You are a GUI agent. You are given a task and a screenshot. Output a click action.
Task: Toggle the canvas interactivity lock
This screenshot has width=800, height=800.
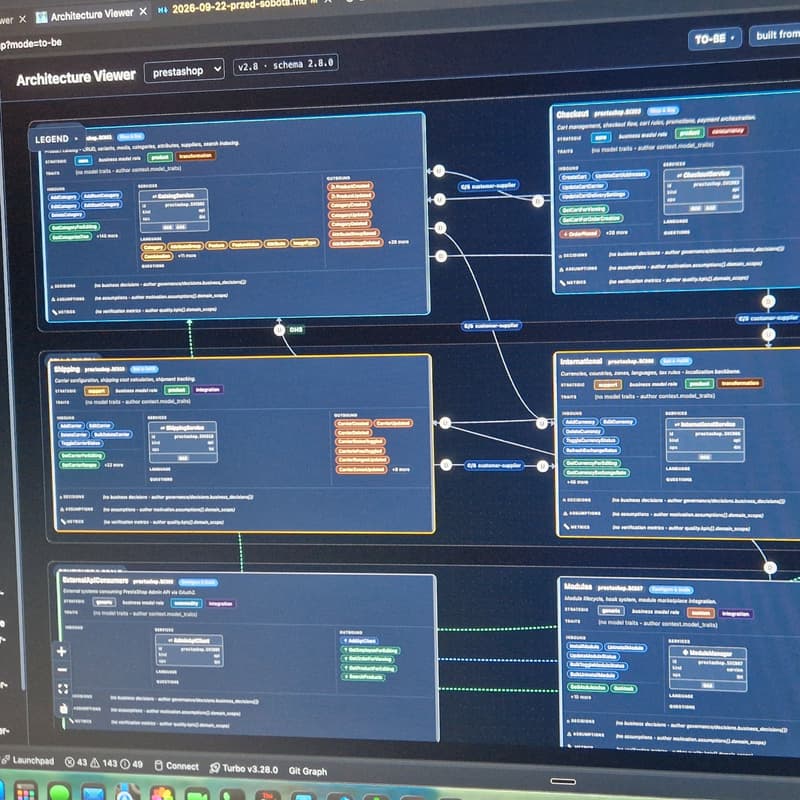[64, 708]
